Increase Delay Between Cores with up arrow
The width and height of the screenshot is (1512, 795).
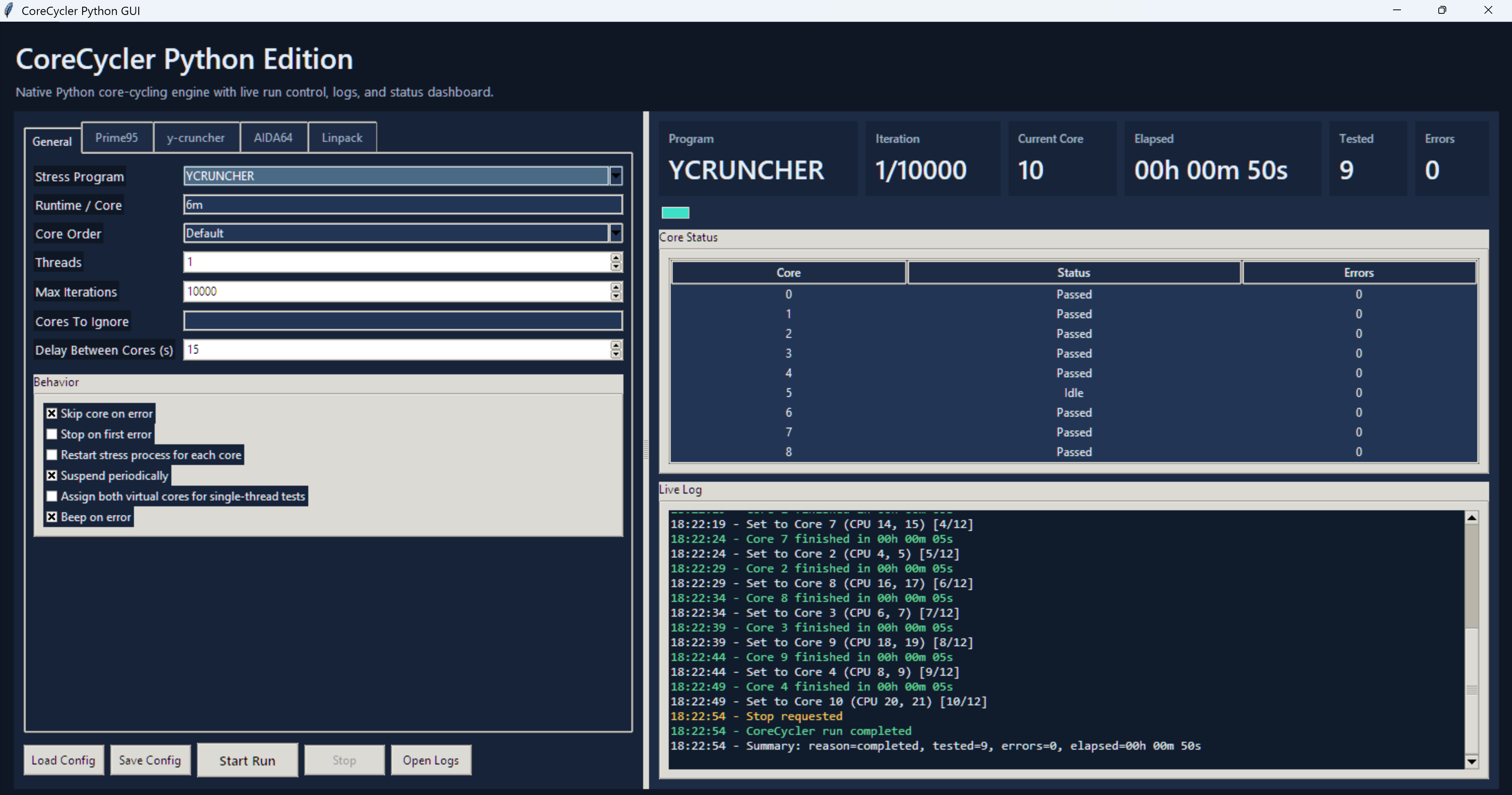(615, 345)
